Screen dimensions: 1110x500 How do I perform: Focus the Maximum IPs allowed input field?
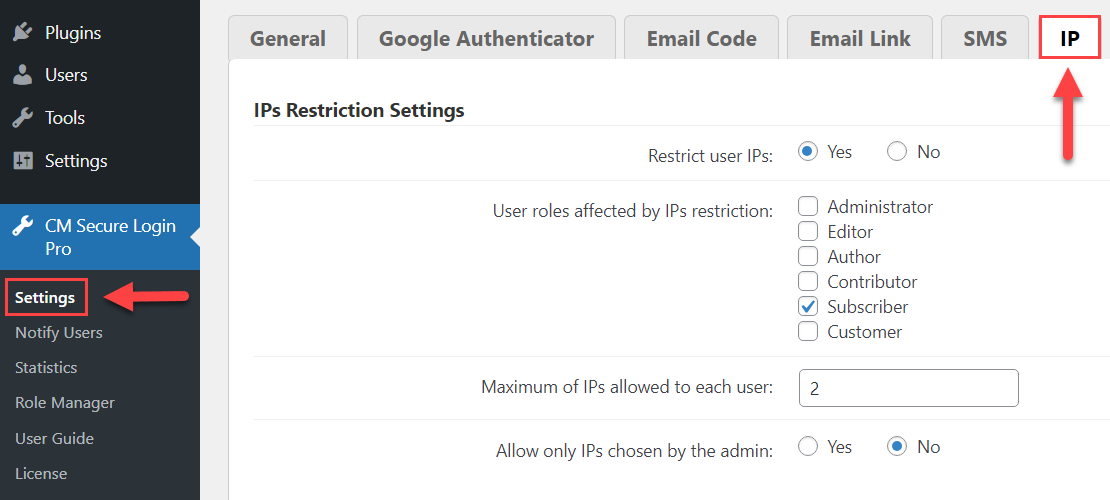click(908, 388)
